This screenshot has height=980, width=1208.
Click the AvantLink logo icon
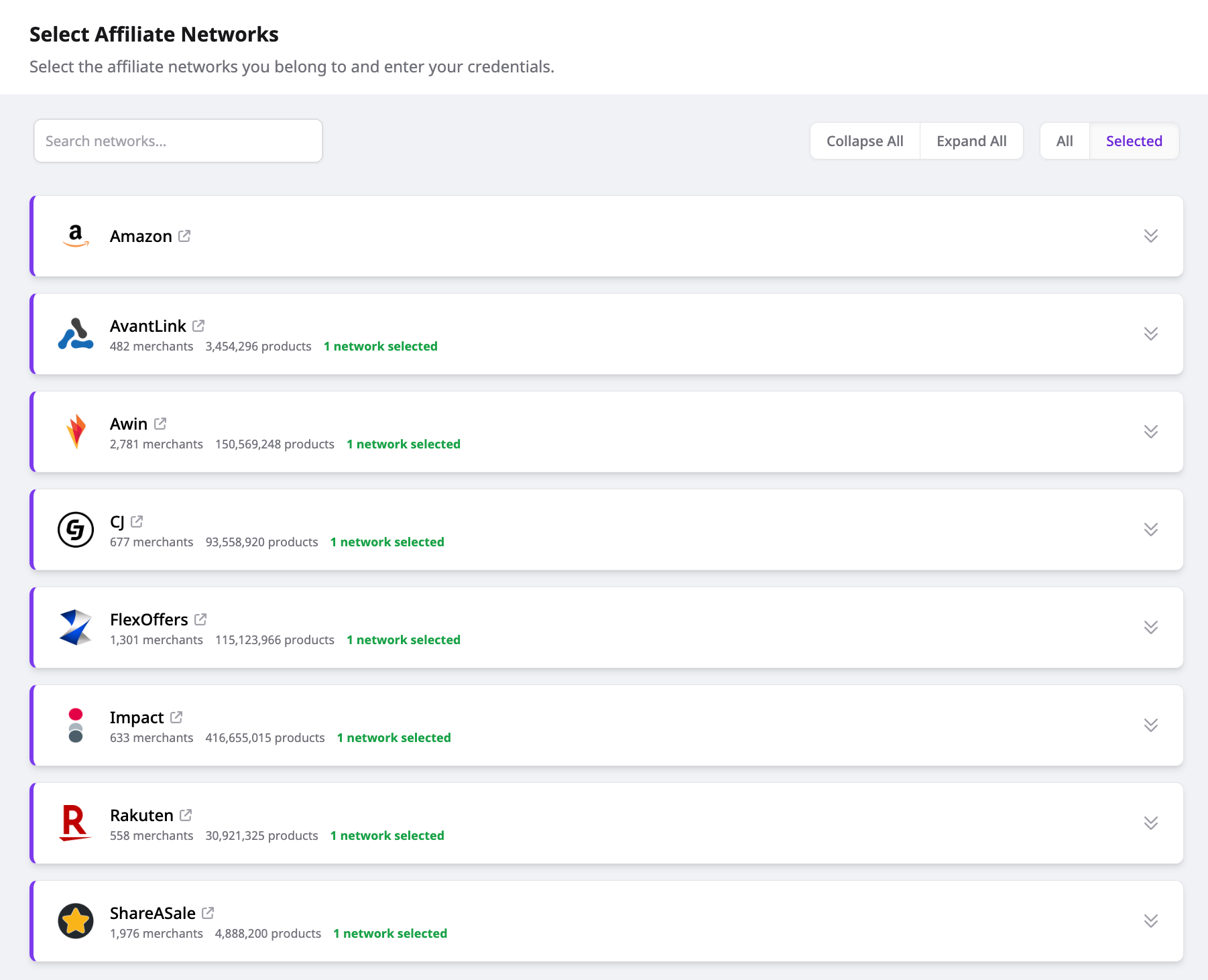tap(76, 334)
